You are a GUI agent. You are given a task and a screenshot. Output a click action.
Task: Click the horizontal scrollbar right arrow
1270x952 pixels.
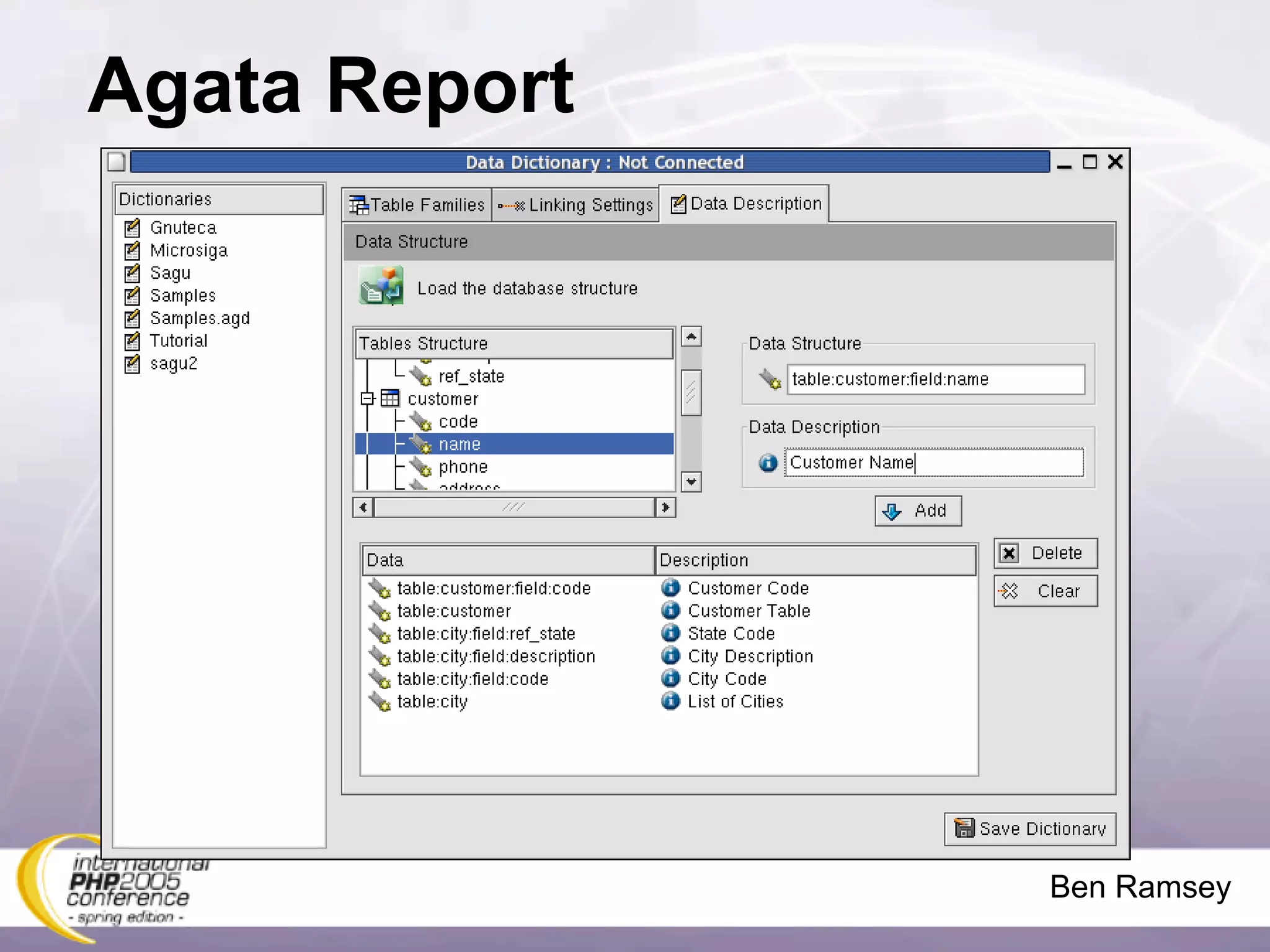coord(665,507)
